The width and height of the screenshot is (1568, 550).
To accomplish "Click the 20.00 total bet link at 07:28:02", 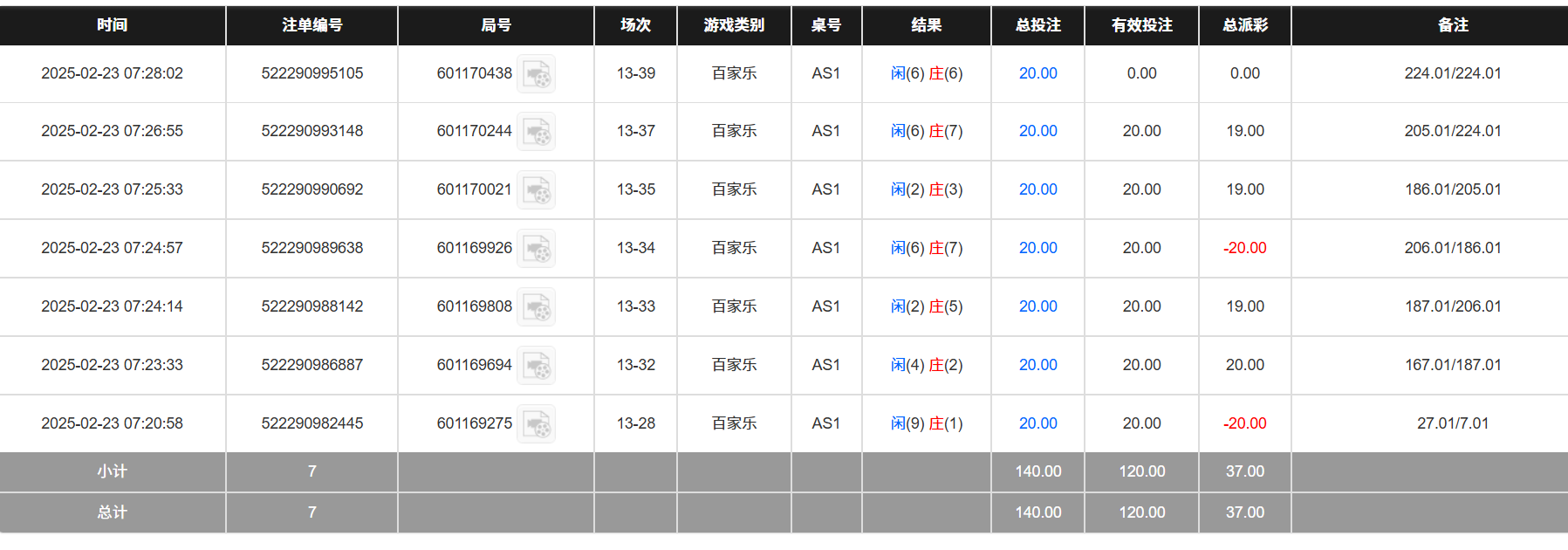I will 1037,73.
